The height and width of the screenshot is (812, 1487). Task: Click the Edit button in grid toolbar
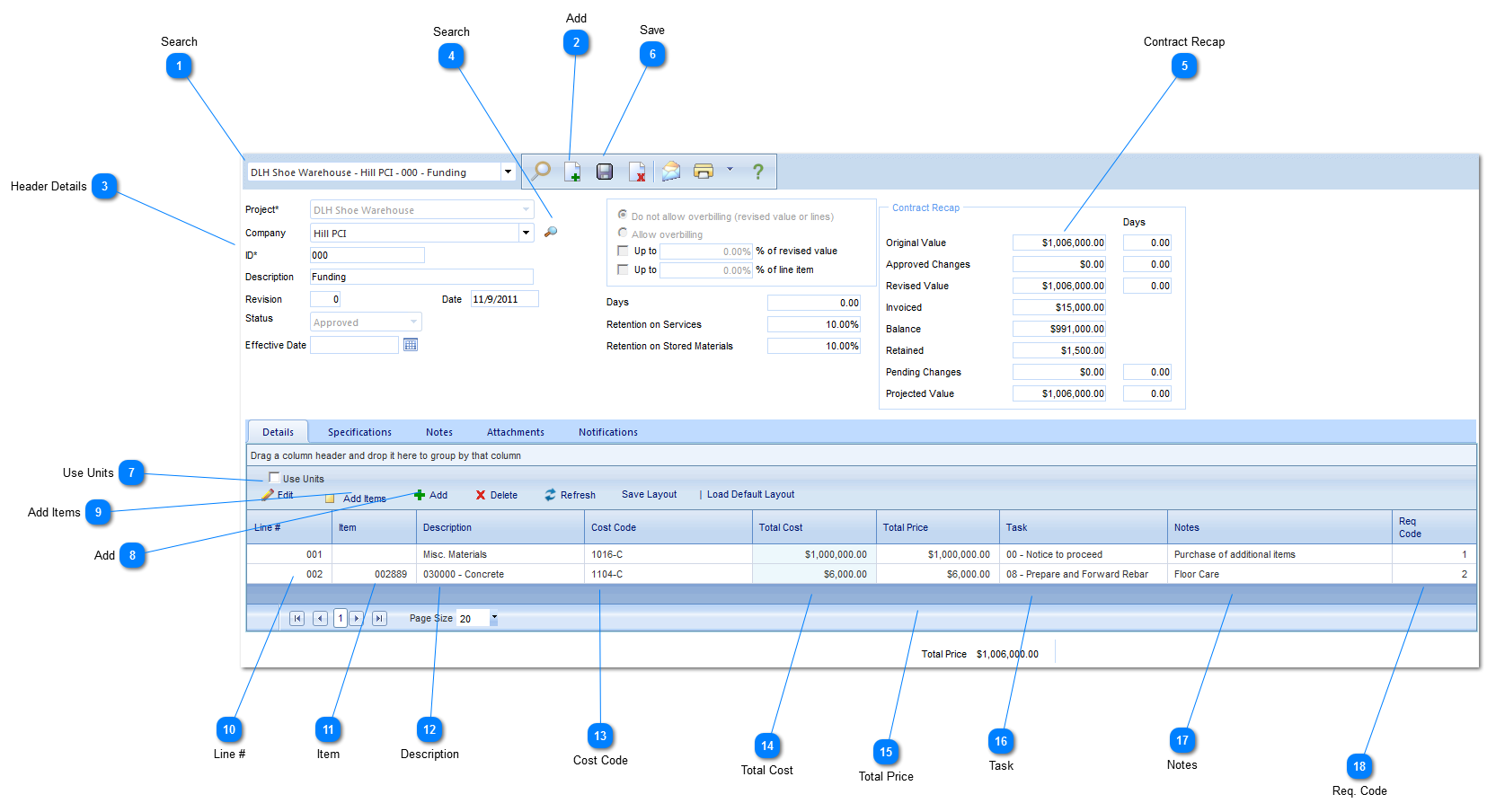(278, 495)
